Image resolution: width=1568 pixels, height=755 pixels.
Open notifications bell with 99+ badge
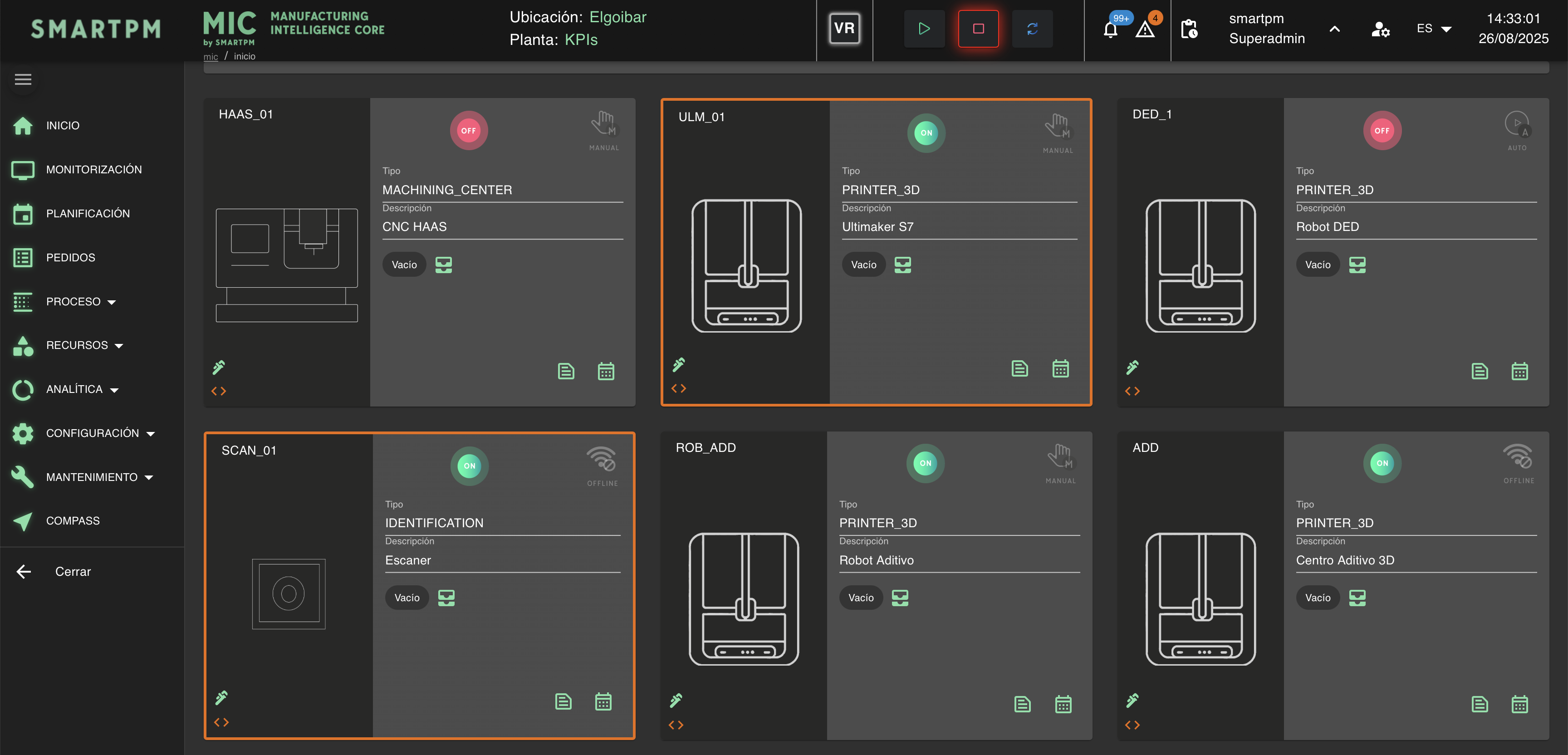pos(1110,29)
